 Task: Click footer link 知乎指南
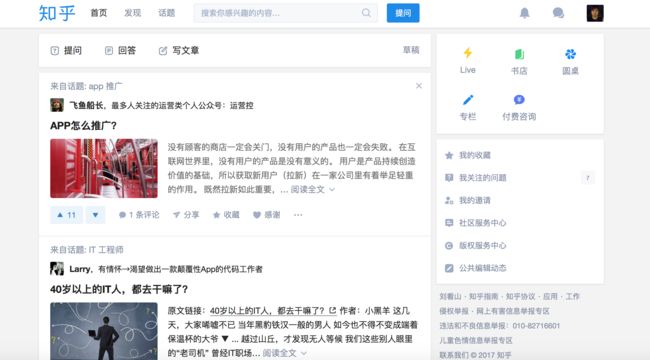[483, 297]
